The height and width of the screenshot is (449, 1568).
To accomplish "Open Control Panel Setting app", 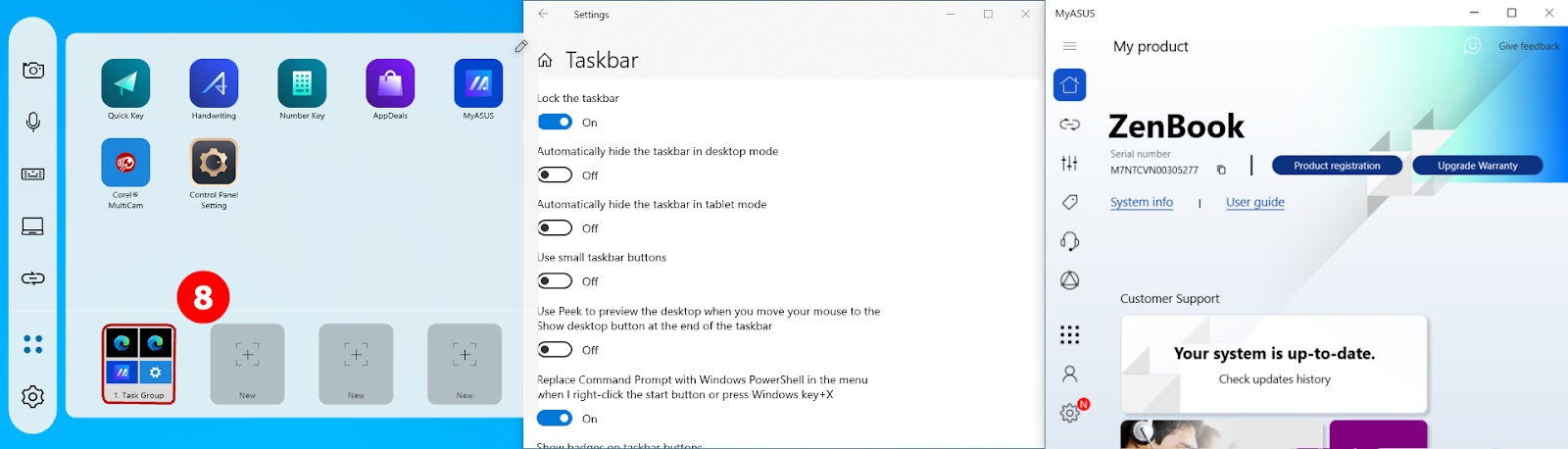I will [214, 163].
